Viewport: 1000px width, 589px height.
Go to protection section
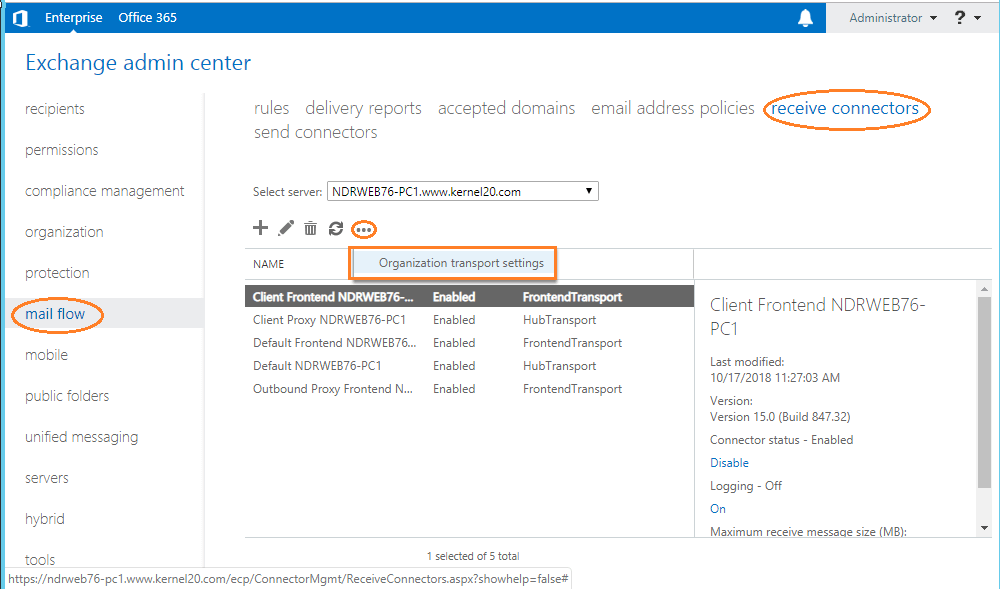pyautogui.click(x=57, y=273)
